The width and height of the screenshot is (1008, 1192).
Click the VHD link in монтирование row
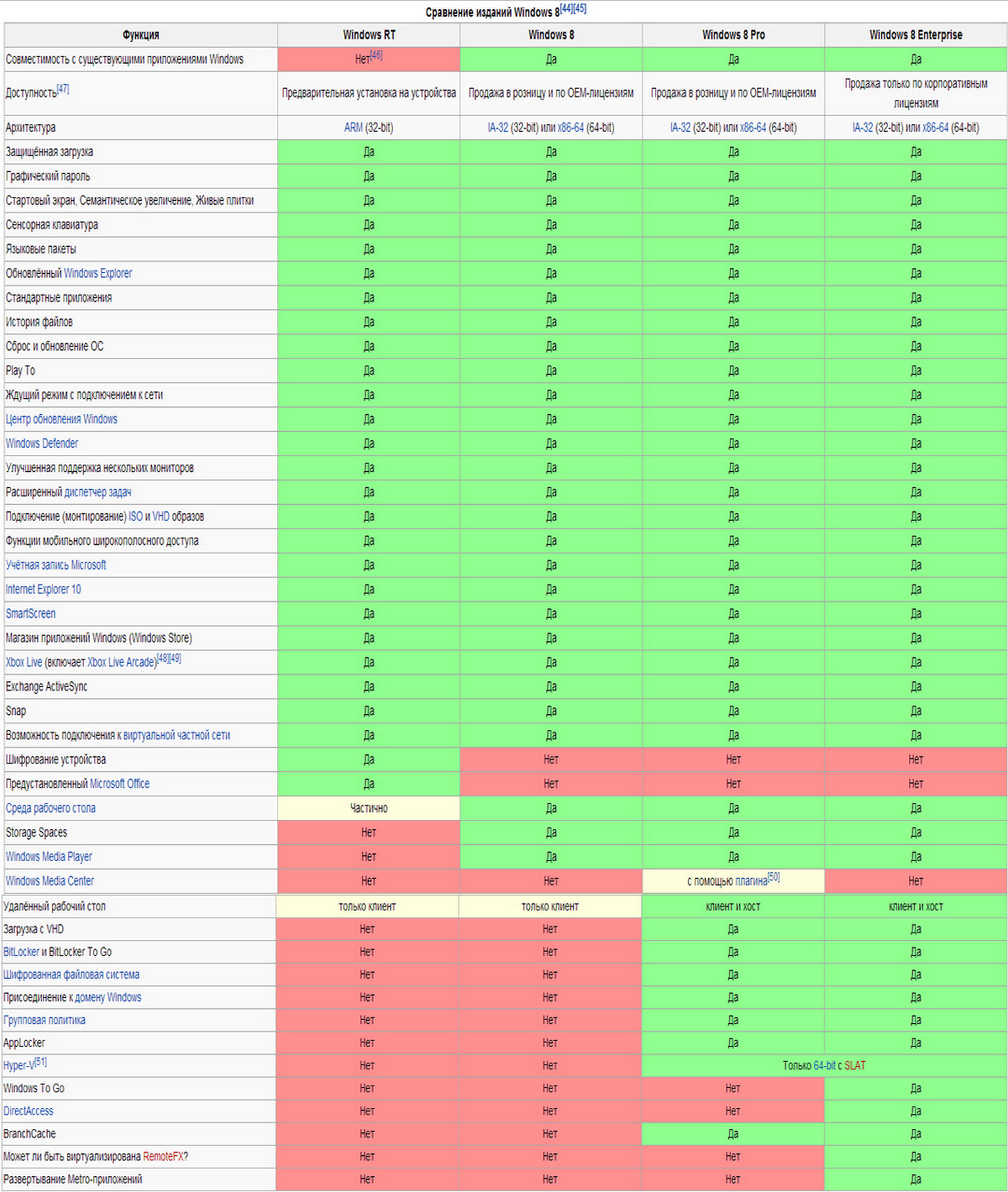(161, 516)
